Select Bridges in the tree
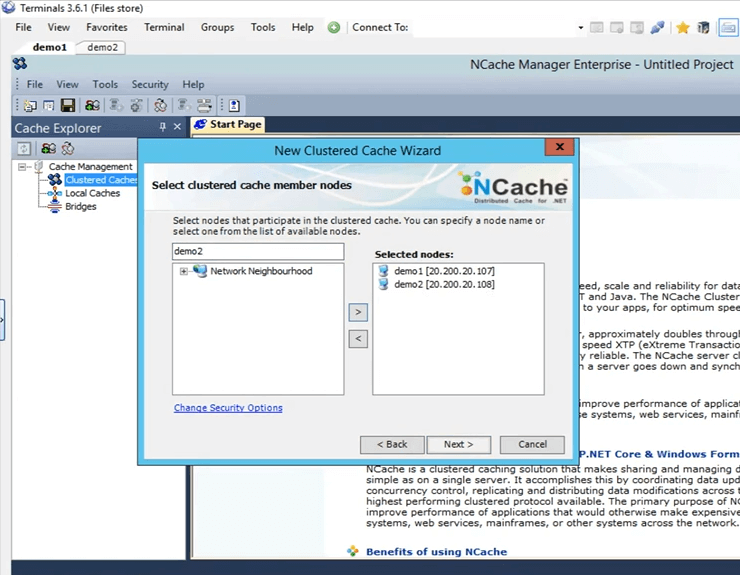The width and height of the screenshot is (740, 575). 81,206
